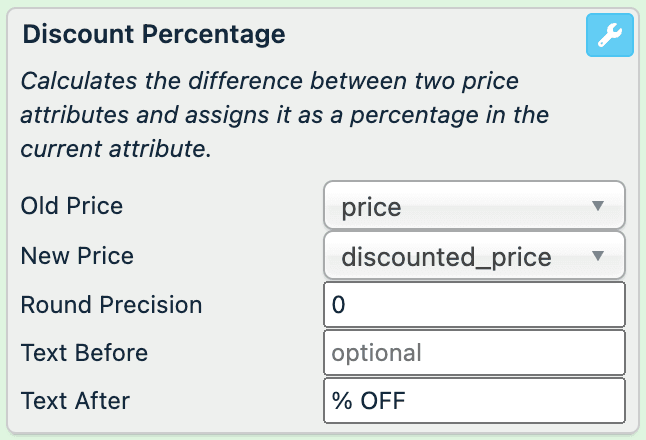Click the "price" selected value
Viewport: 646px width, 440px height.
[x=371, y=207]
